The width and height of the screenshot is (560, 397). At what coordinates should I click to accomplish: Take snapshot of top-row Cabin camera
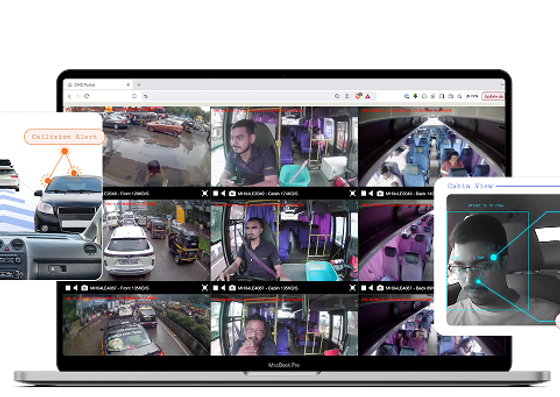[232, 193]
